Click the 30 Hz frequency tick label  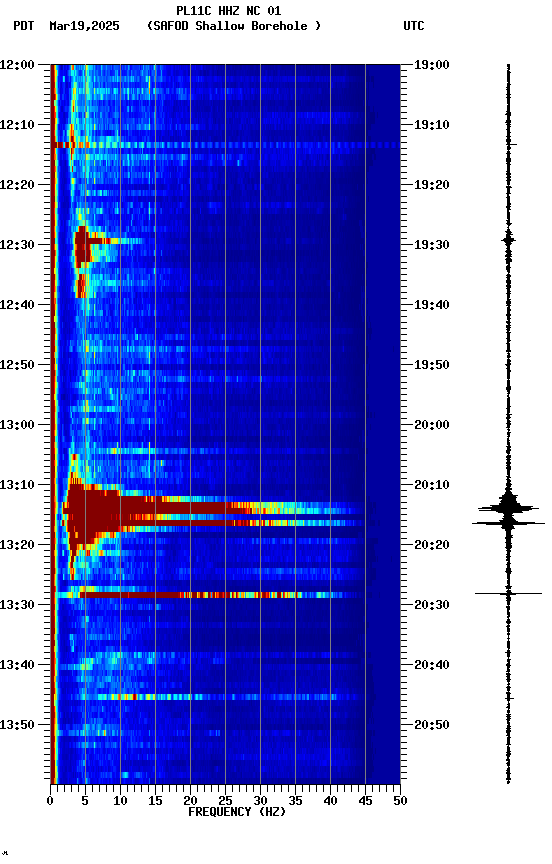(x=260, y=801)
